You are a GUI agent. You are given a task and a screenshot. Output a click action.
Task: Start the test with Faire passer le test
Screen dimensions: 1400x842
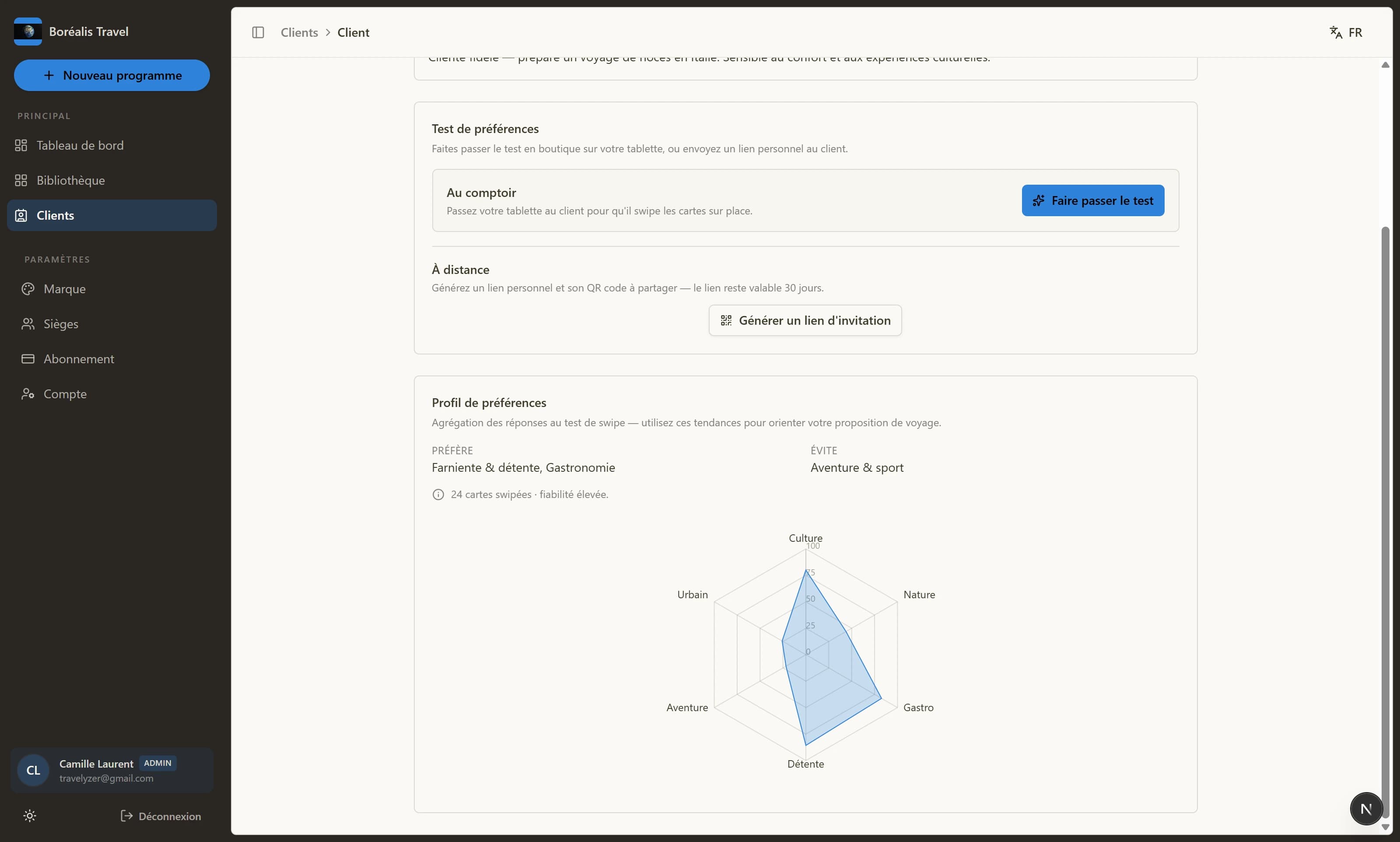(x=1093, y=200)
